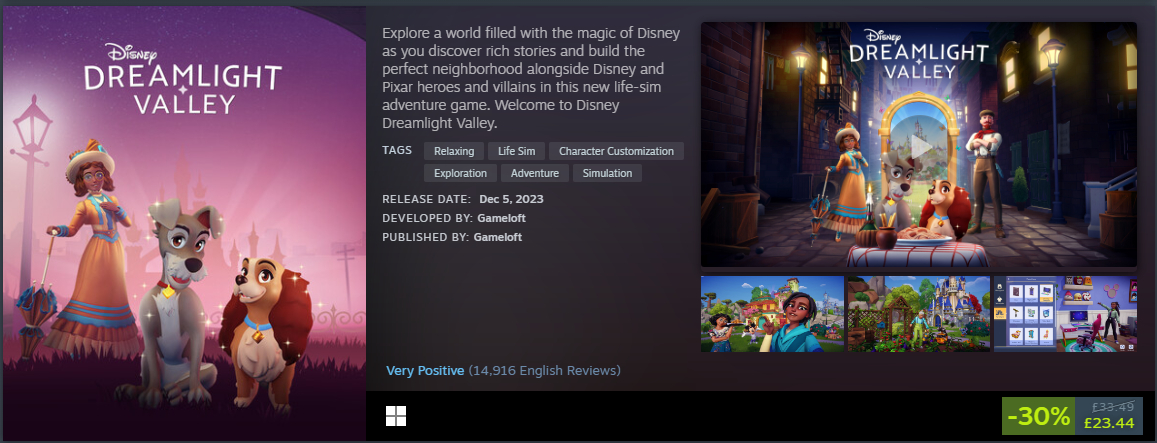Viewport: 1157px width, 443px height.
Task: Click the 14,916 English Reviews count
Action: point(545,371)
